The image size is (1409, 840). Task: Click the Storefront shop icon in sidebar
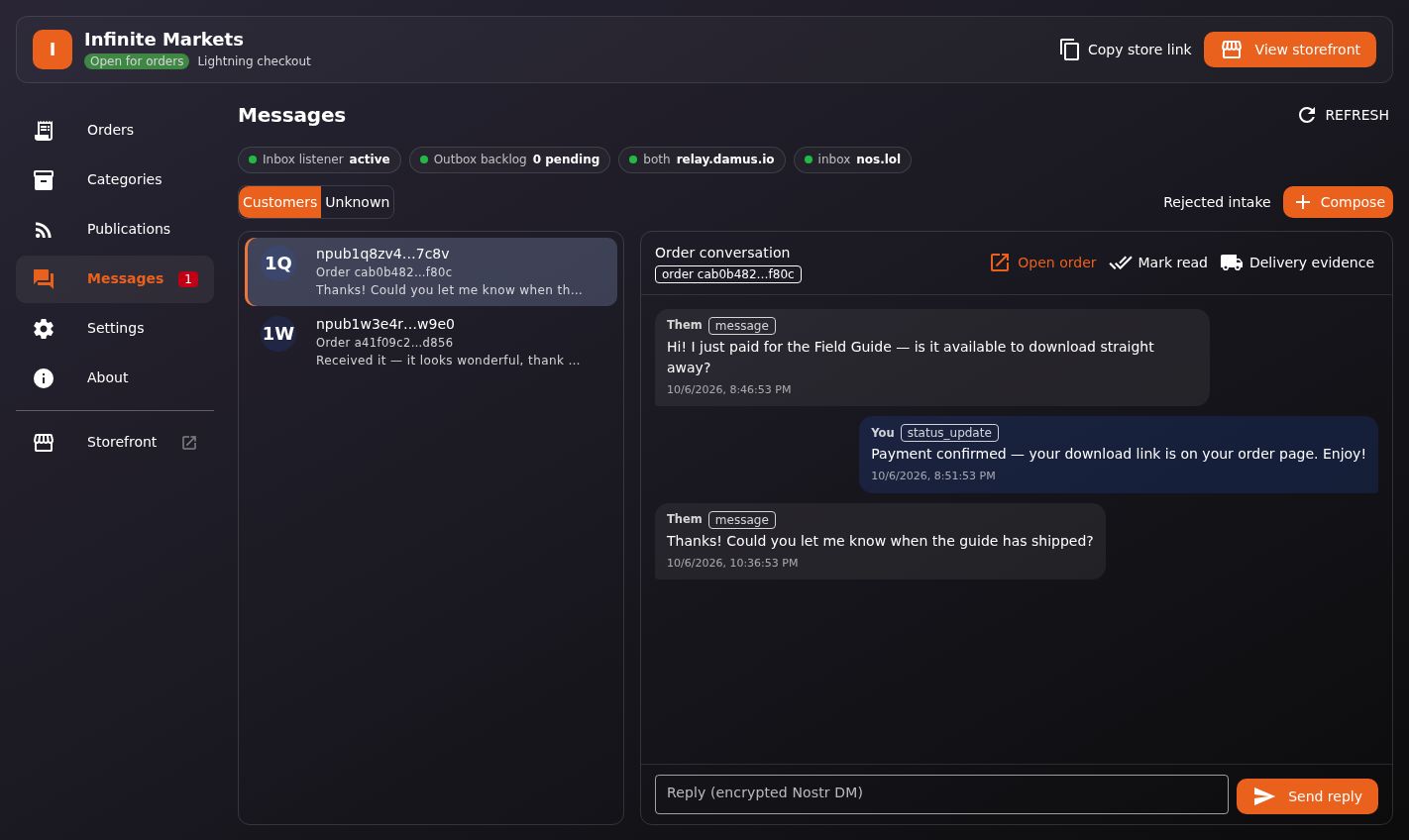(44, 443)
